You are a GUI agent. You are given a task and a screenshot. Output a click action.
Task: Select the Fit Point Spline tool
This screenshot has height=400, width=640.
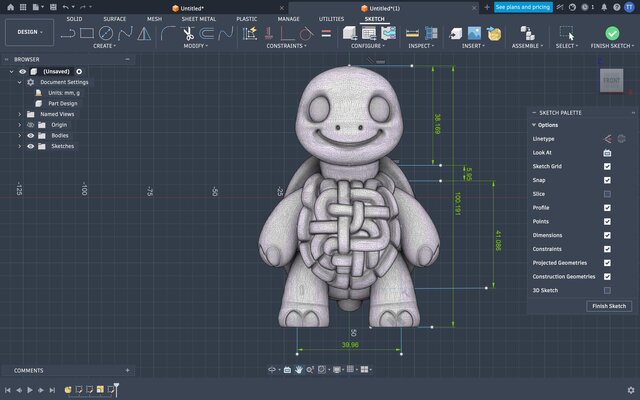pos(125,33)
